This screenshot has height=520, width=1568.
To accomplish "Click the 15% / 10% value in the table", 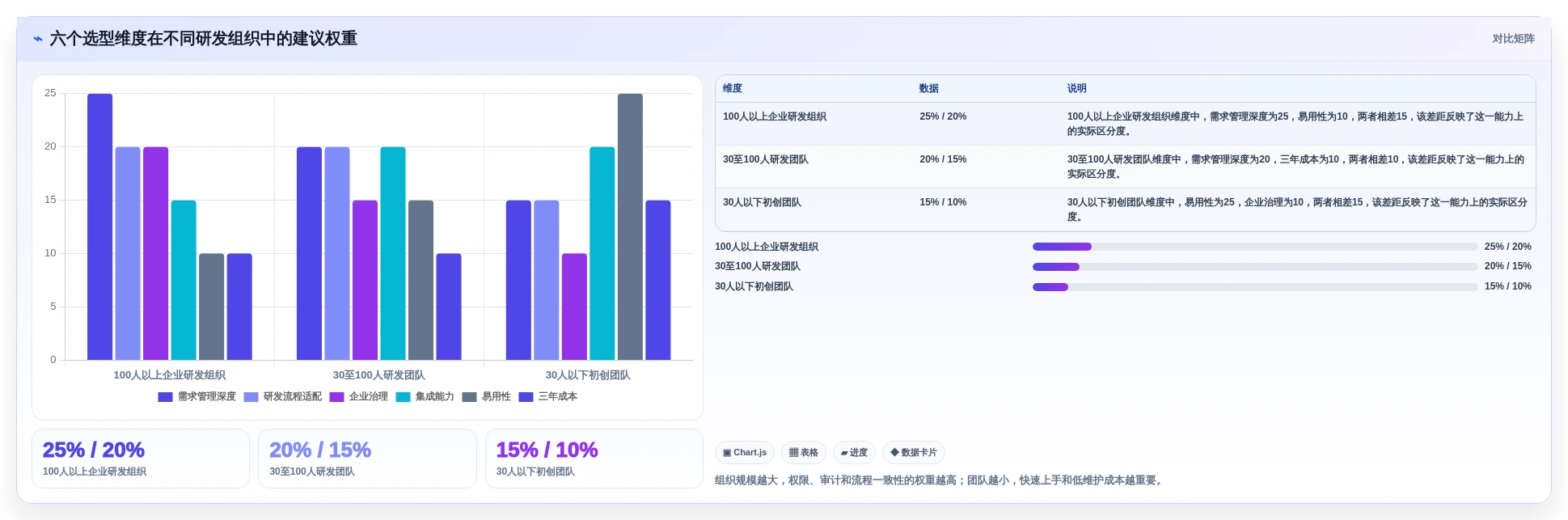I will tap(943, 202).
